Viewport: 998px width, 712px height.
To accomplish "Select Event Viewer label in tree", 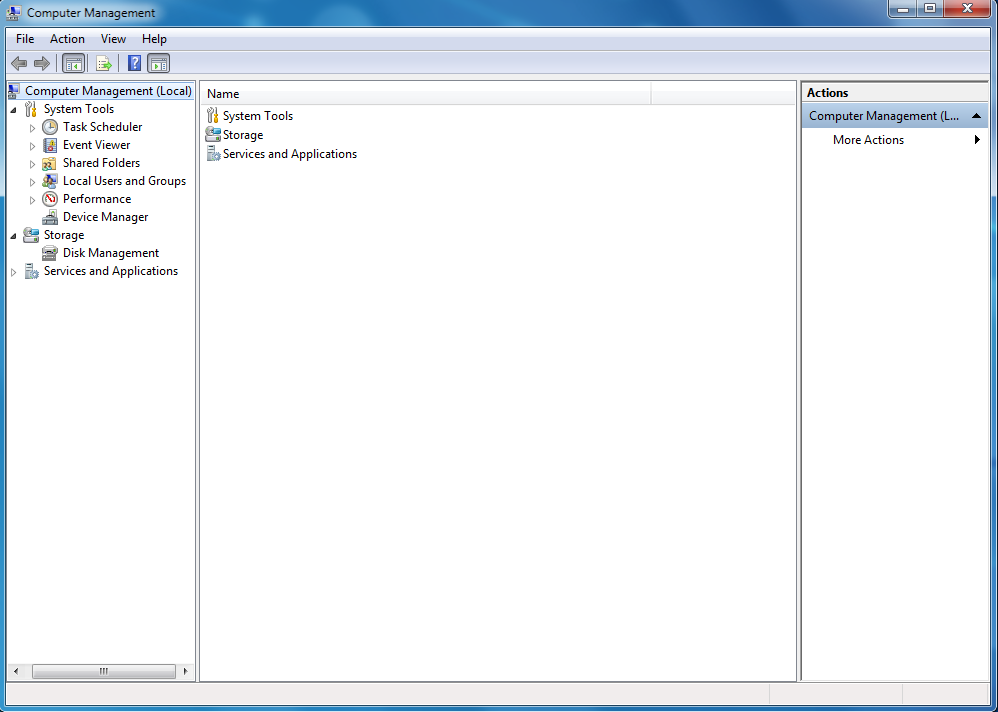I will 97,145.
